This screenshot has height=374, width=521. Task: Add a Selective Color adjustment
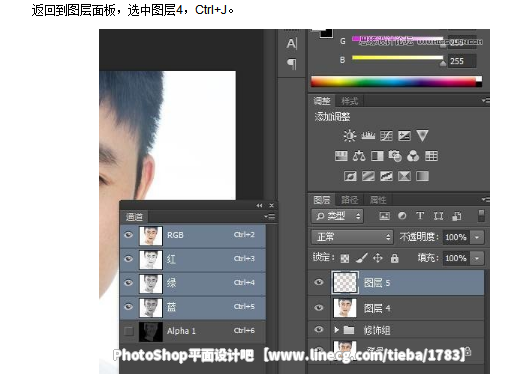pyautogui.click(x=404, y=176)
